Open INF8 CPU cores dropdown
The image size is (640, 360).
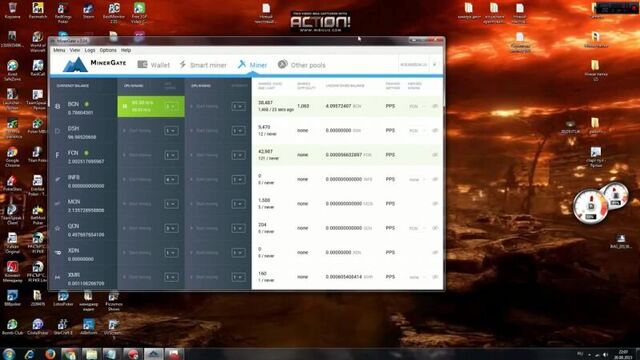[x=171, y=180]
